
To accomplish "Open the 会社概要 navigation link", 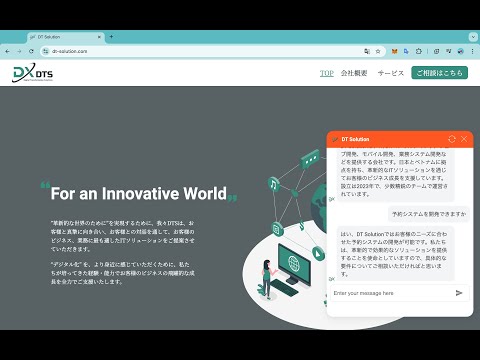I will 354,73.
